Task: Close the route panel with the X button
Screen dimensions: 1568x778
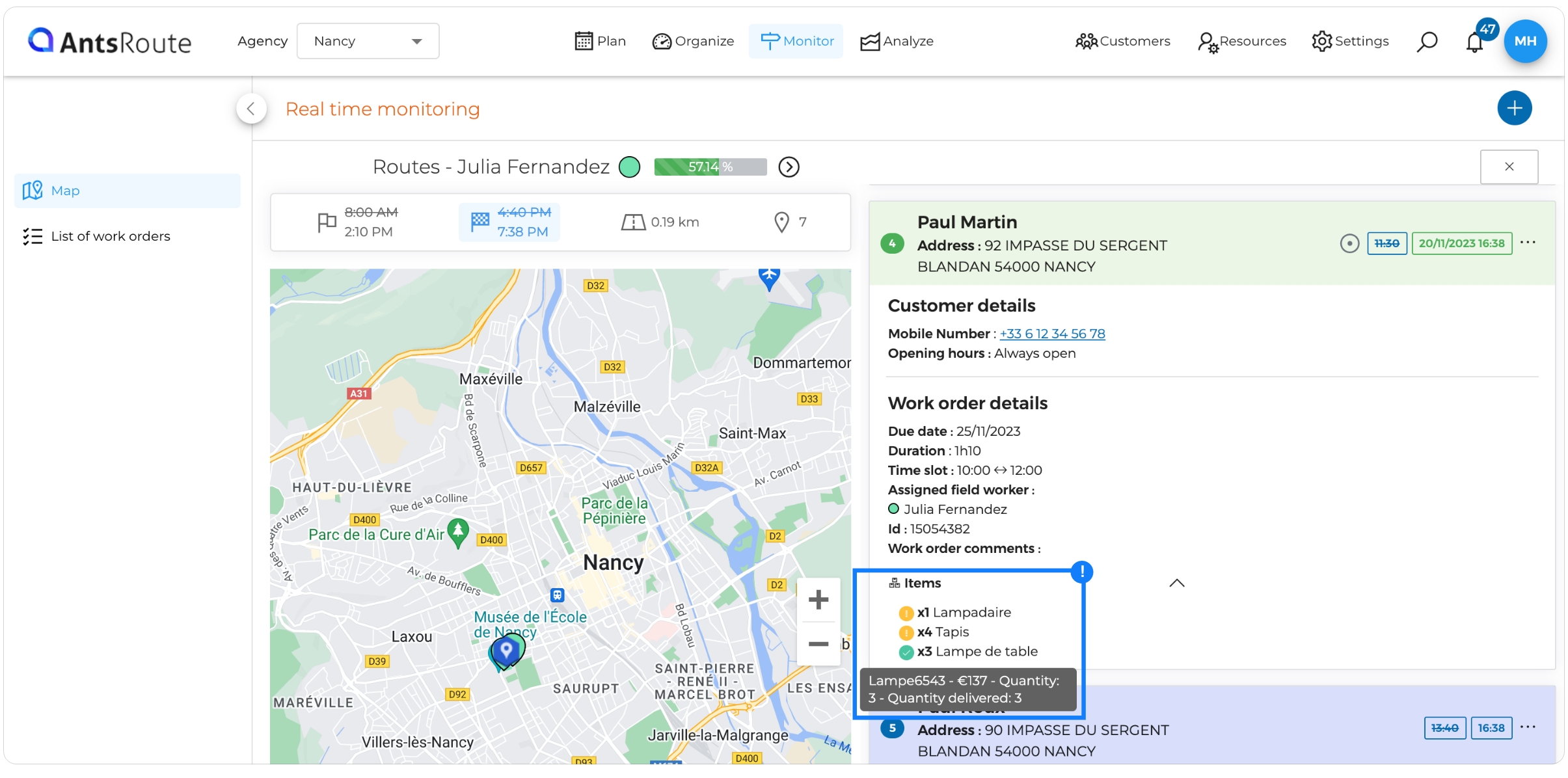Action: pyautogui.click(x=1509, y=167)
